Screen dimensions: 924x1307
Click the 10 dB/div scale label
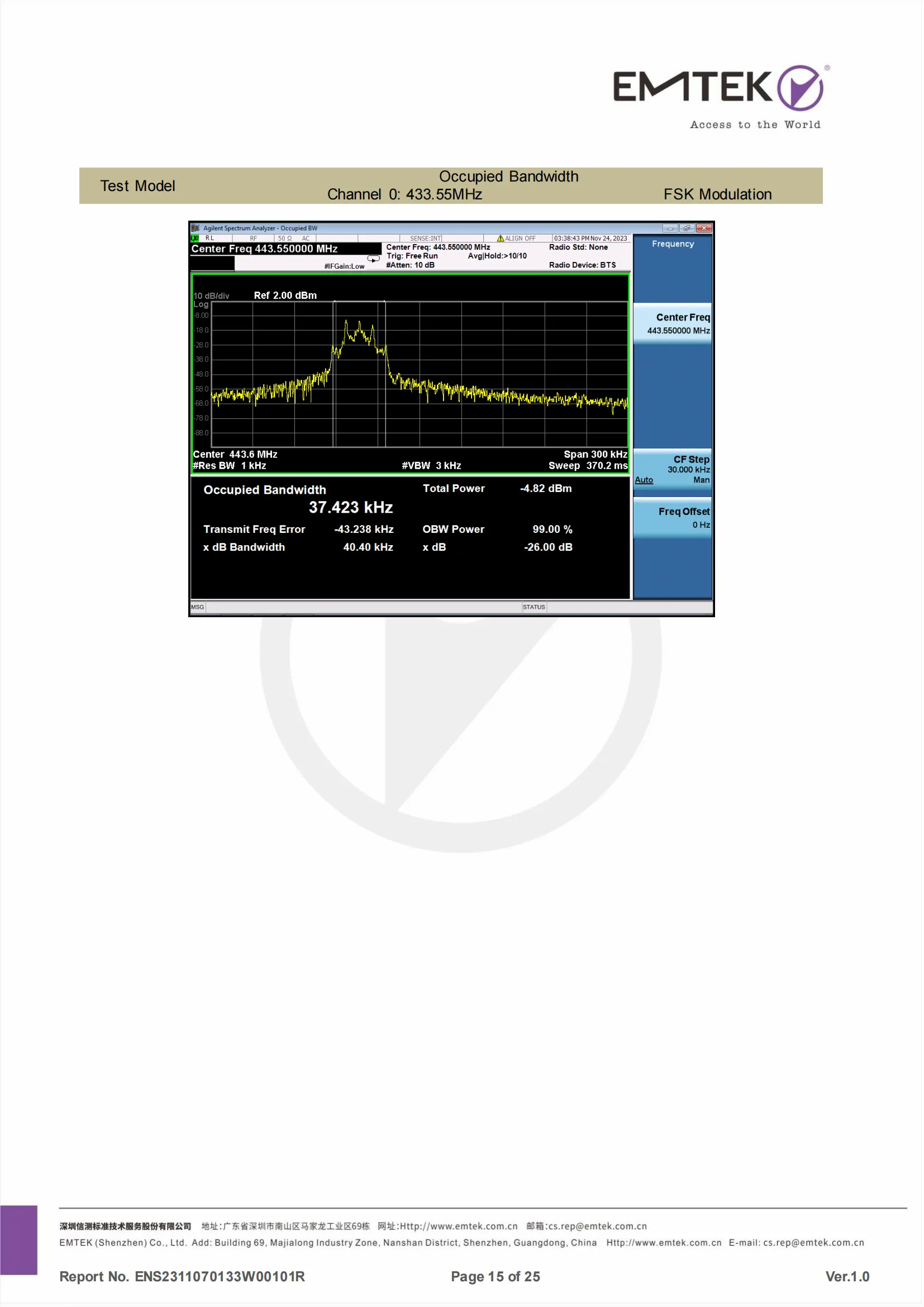(211, 296)
